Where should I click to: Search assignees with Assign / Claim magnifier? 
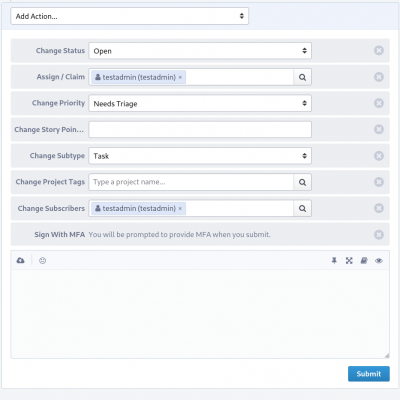[302, 77]
